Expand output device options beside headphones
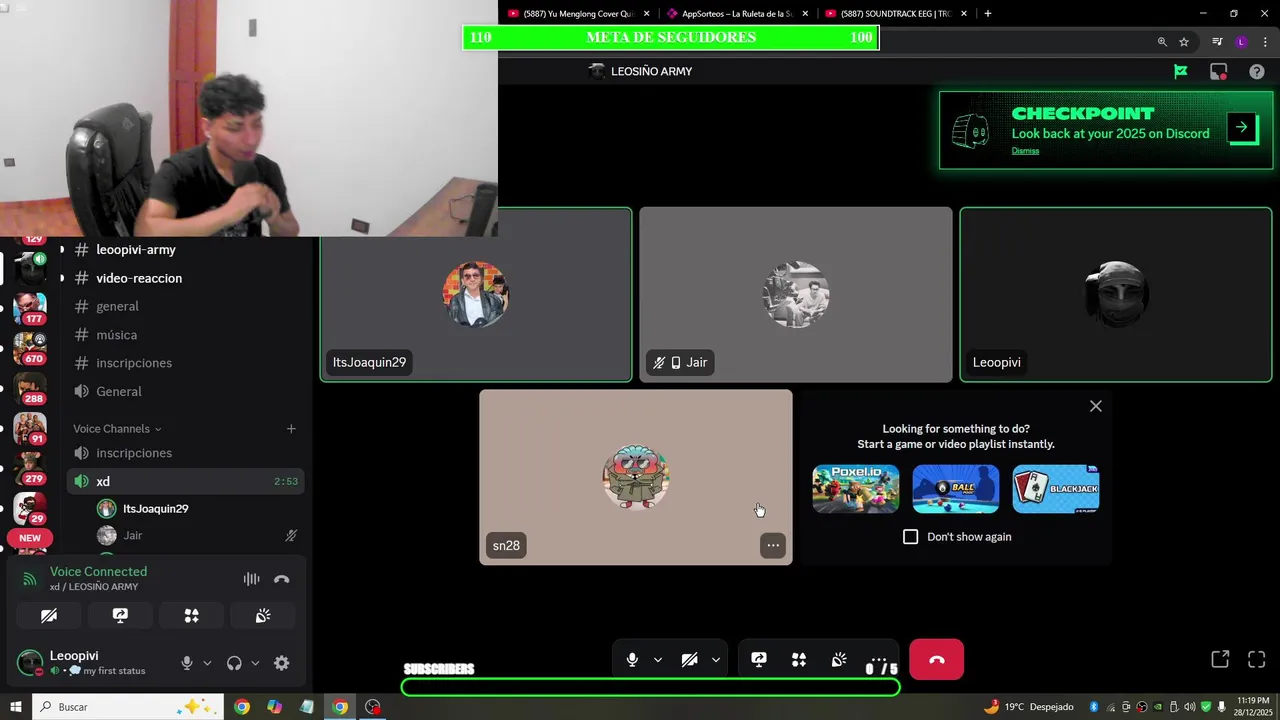The image size is (1280, 720). (255, 663)
